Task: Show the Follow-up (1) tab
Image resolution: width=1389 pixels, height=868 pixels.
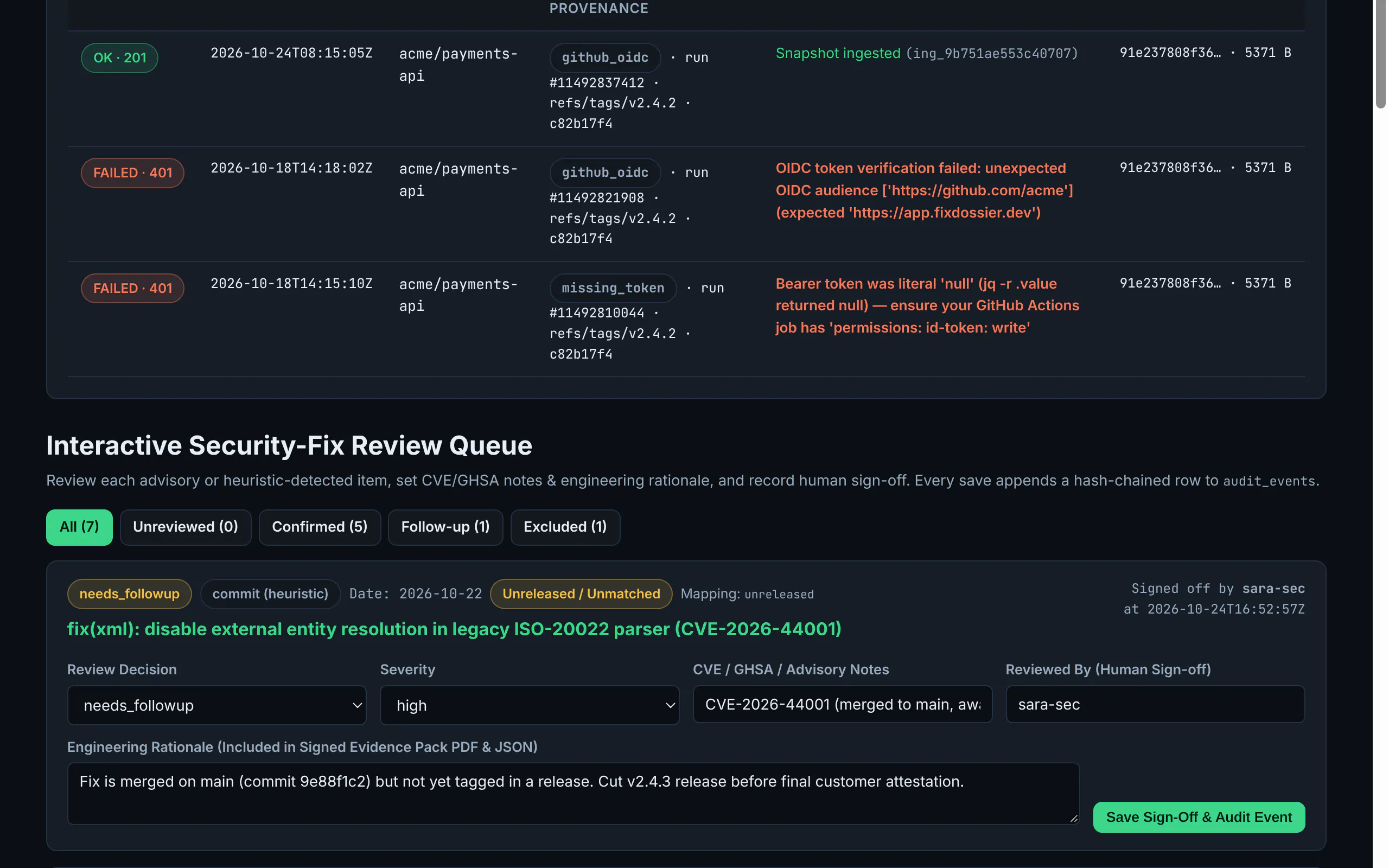Action: (x=445, y=527)
